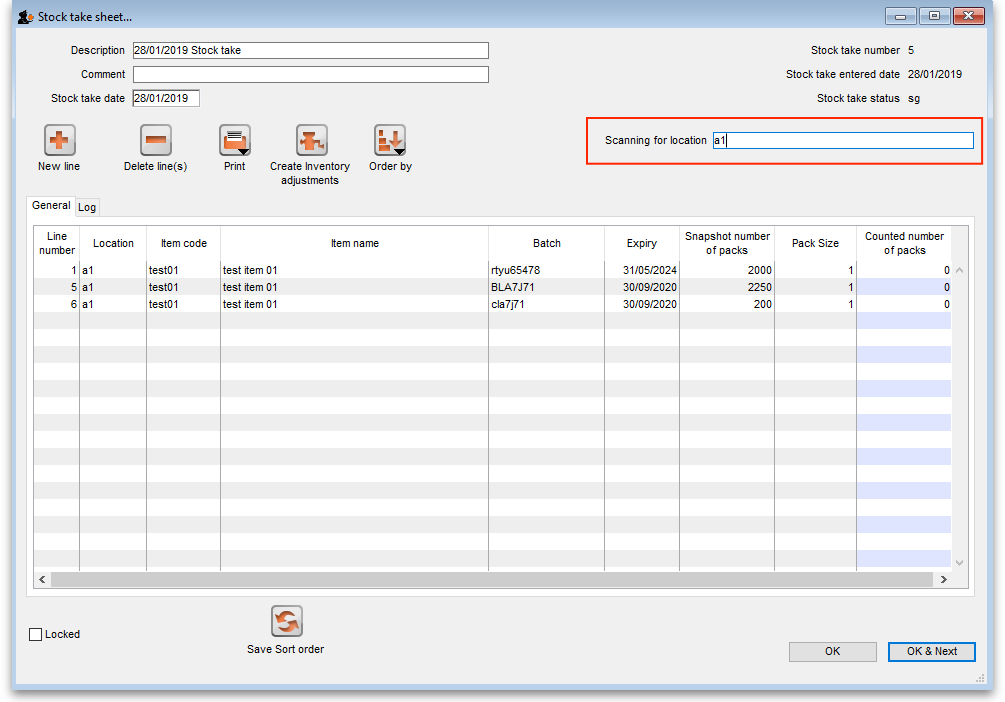Open the Print icon menu
Image resolution: width=1005 pixels, height=702 pixels.
pos(235,141)
